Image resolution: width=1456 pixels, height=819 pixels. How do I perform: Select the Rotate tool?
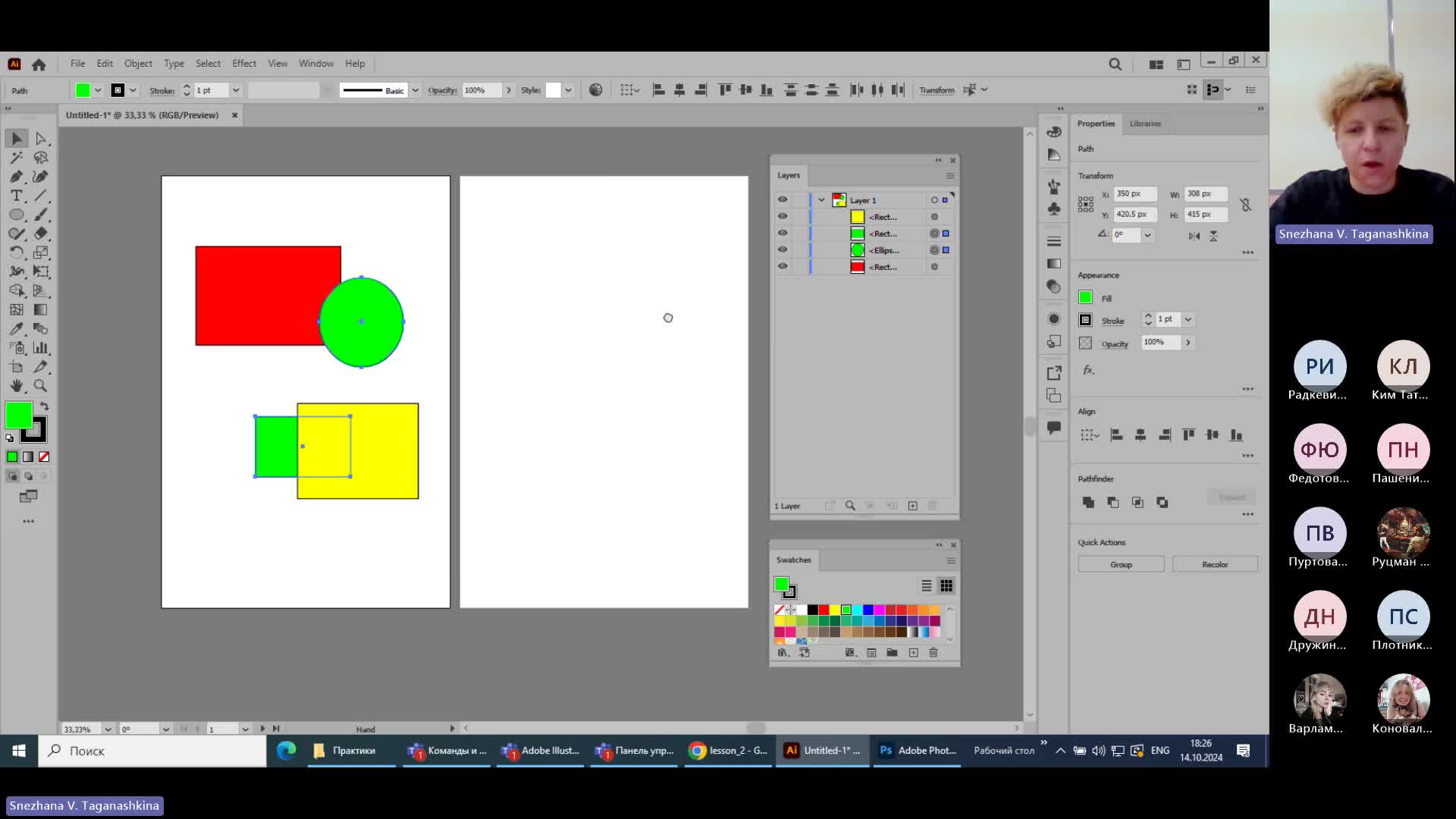pyautogui.click(x=17, y=253)
